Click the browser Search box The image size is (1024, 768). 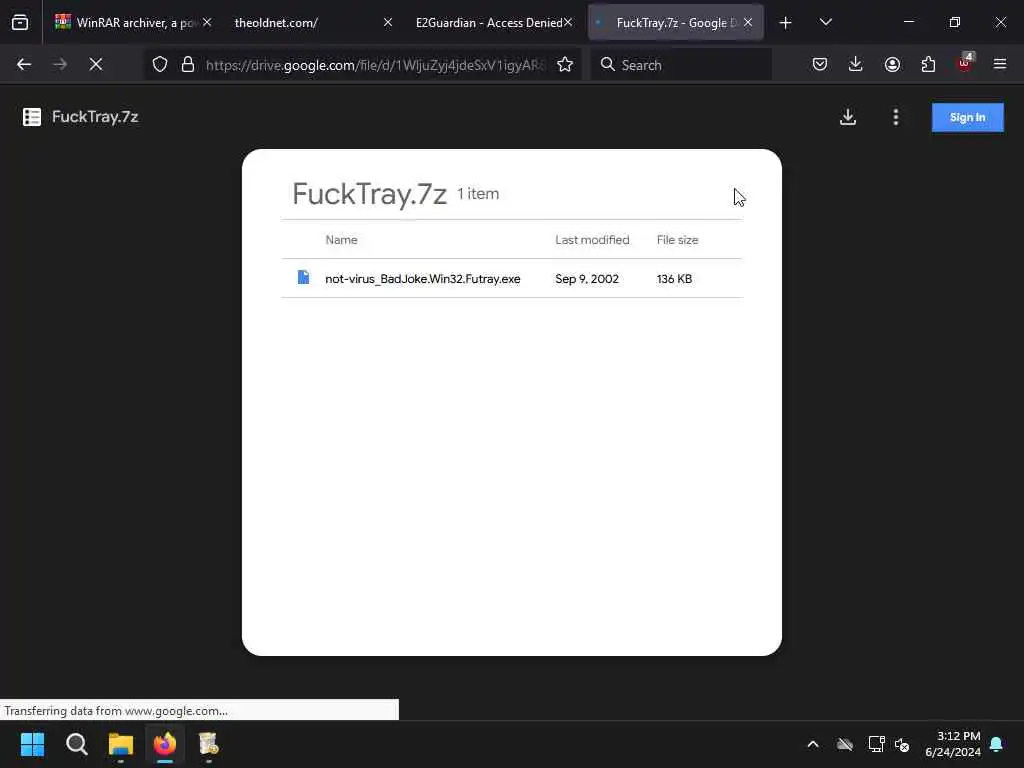click(x=682, y=65)
